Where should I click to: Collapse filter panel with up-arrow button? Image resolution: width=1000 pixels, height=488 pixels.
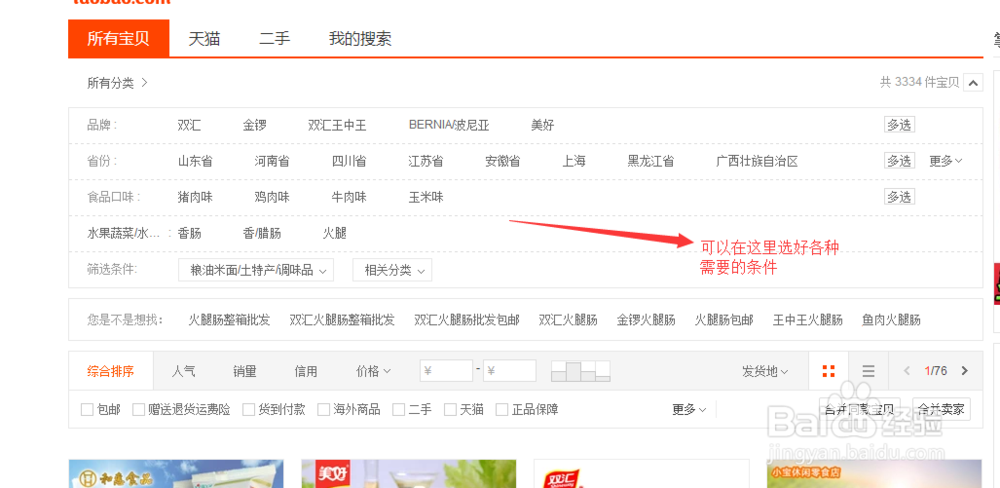[973, 82]
